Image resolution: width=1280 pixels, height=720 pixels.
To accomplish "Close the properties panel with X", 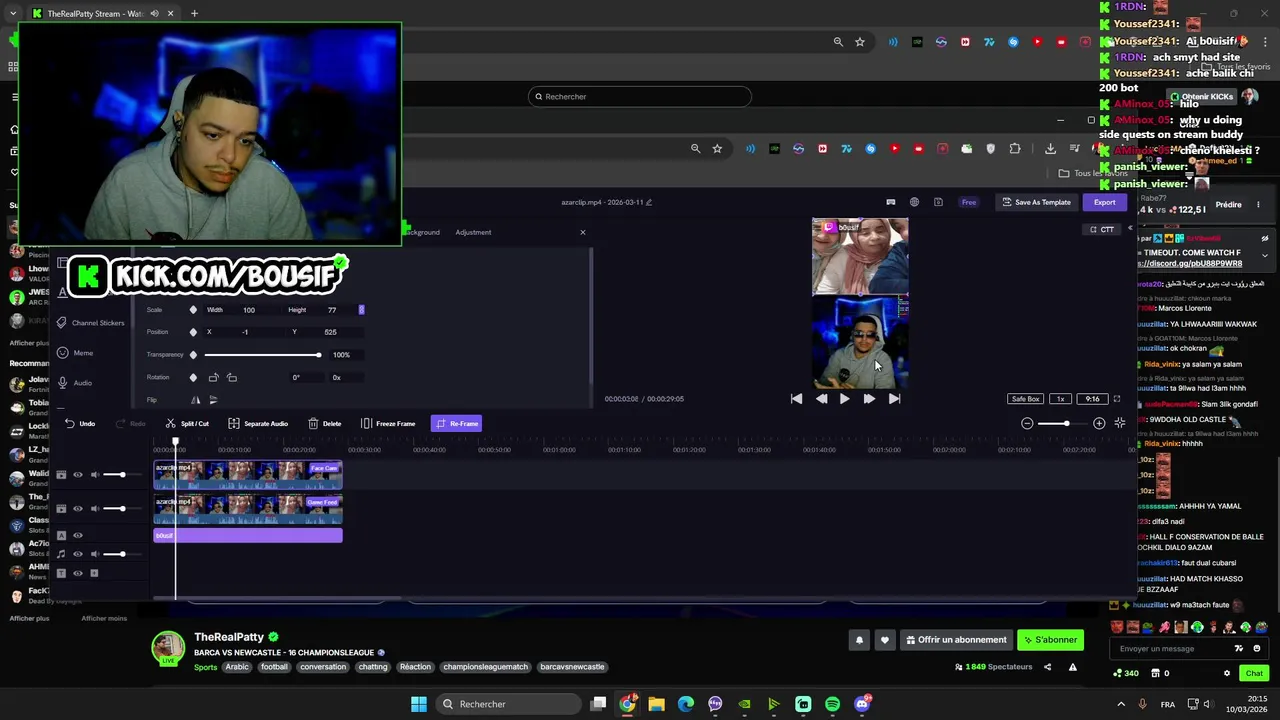I will pyautogui.click(x=583, y=232).
